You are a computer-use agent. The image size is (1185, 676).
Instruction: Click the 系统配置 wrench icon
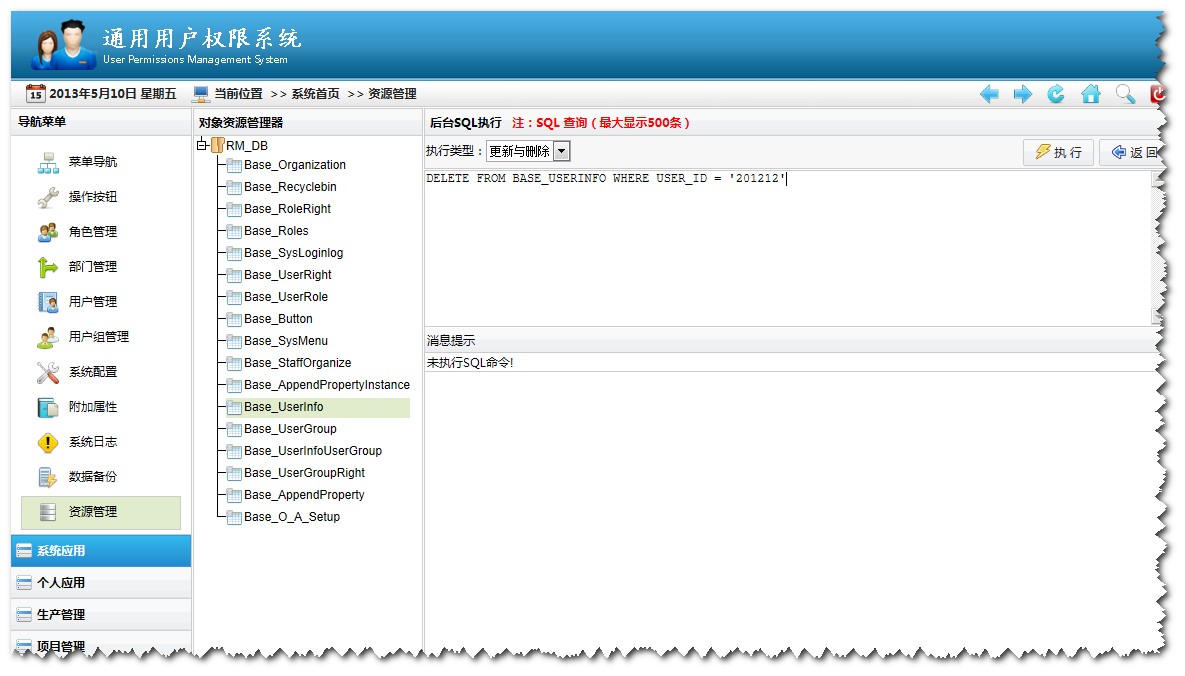click(x=46, y=371)
